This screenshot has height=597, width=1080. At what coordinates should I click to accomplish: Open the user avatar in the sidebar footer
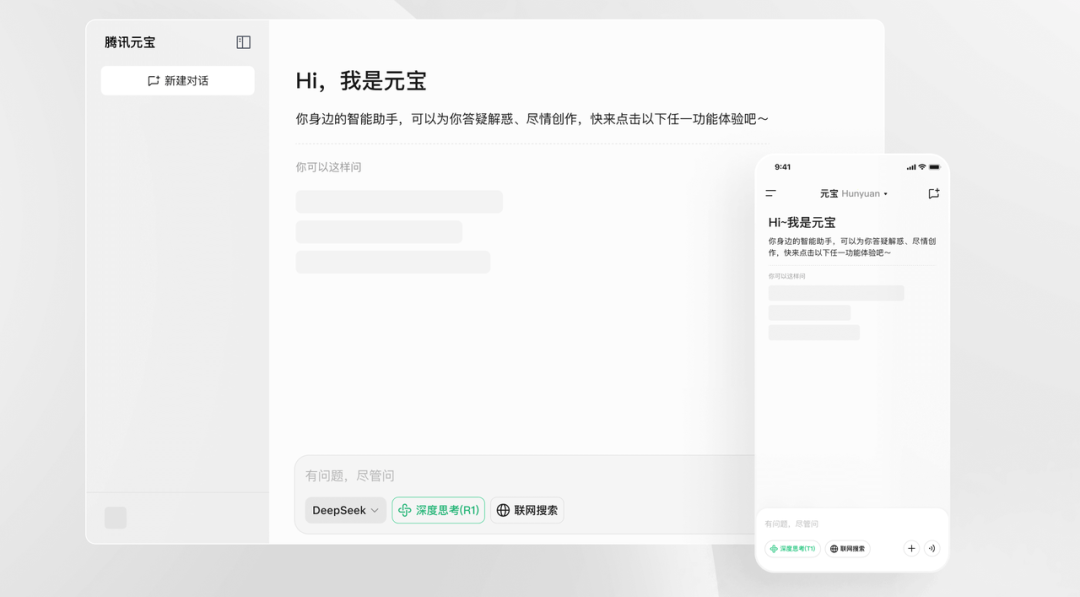pos(116,518)
